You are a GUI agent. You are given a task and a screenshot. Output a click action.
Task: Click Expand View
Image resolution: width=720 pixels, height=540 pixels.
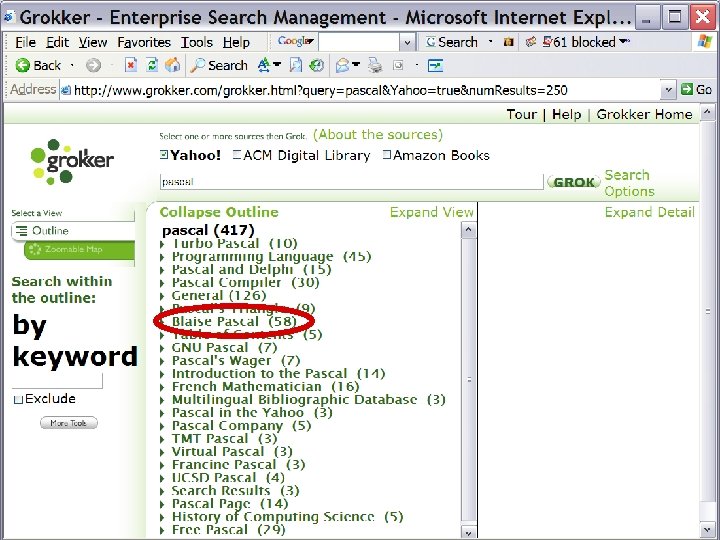(x=432, y=212)
